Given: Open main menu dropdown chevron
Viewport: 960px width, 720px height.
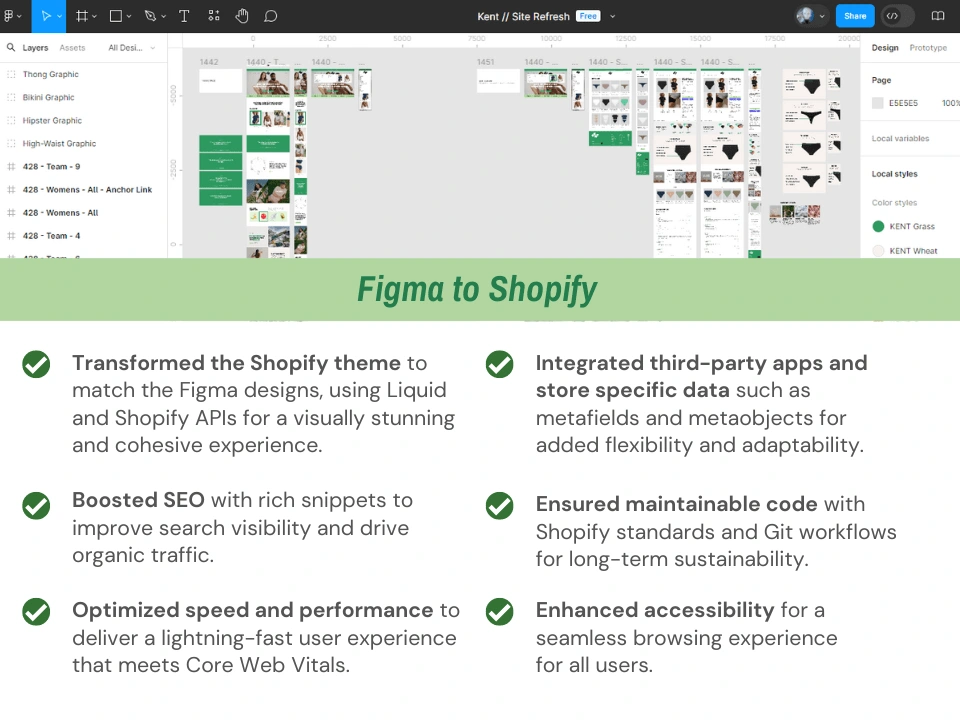Looking at the screenshot, I should 19,17.
